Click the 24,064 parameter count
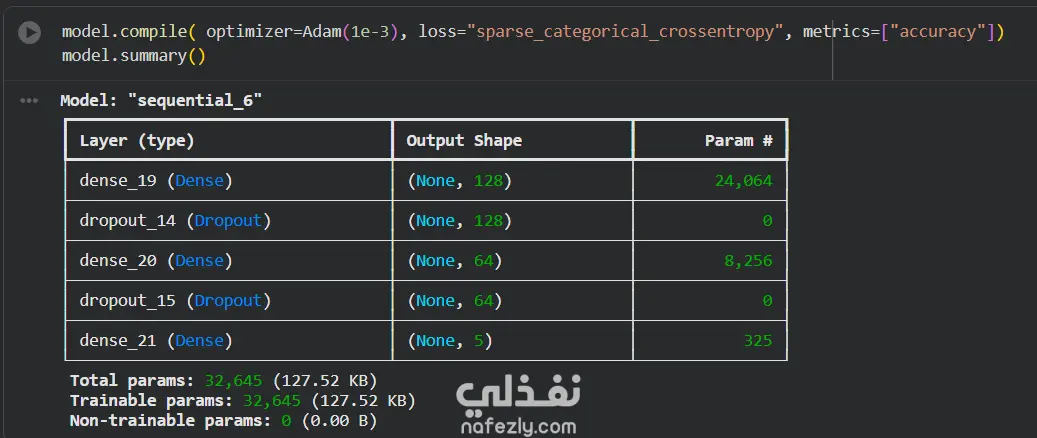 743,181
